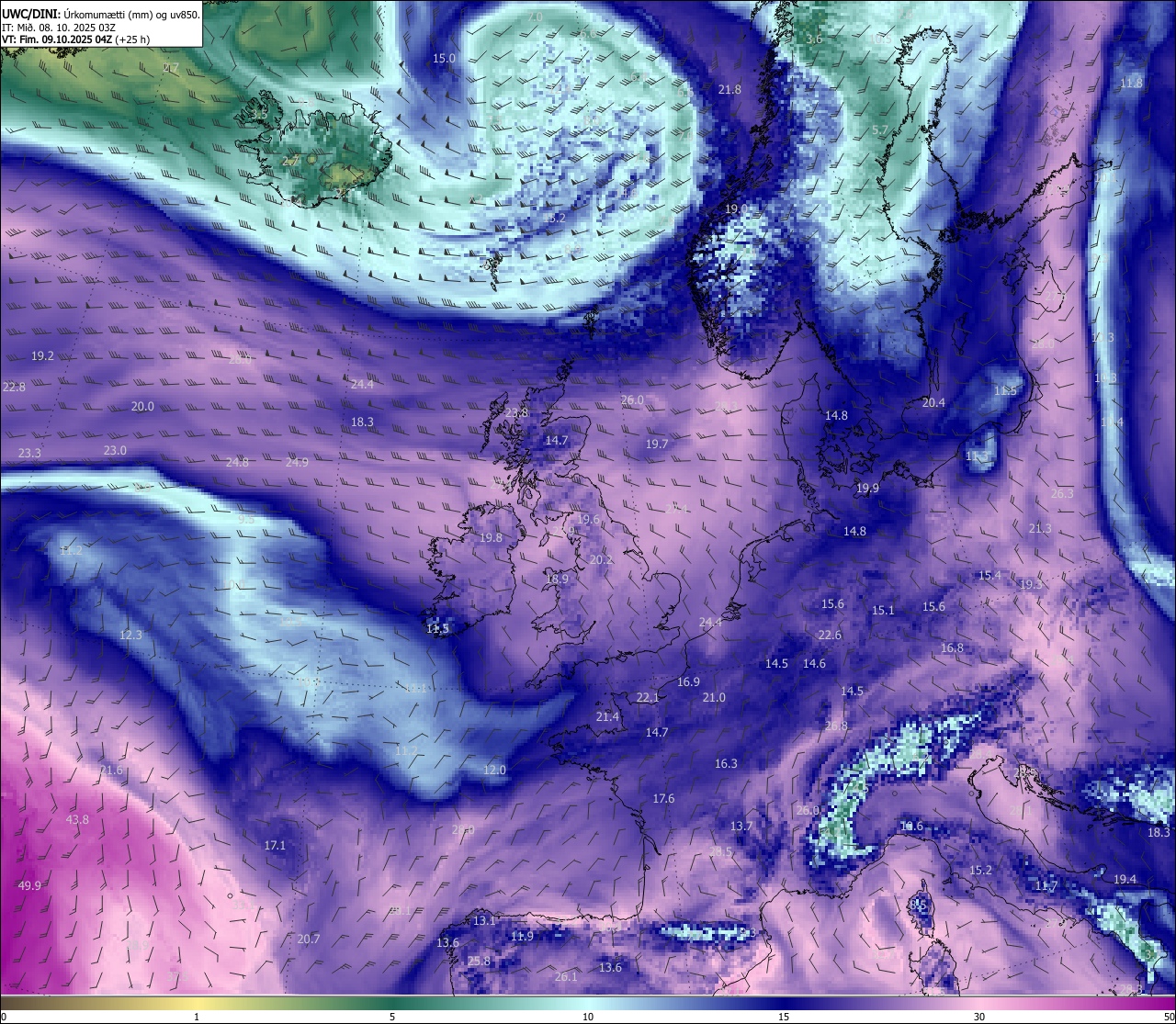Click the 20.2 value over England

tap(601, 560)
